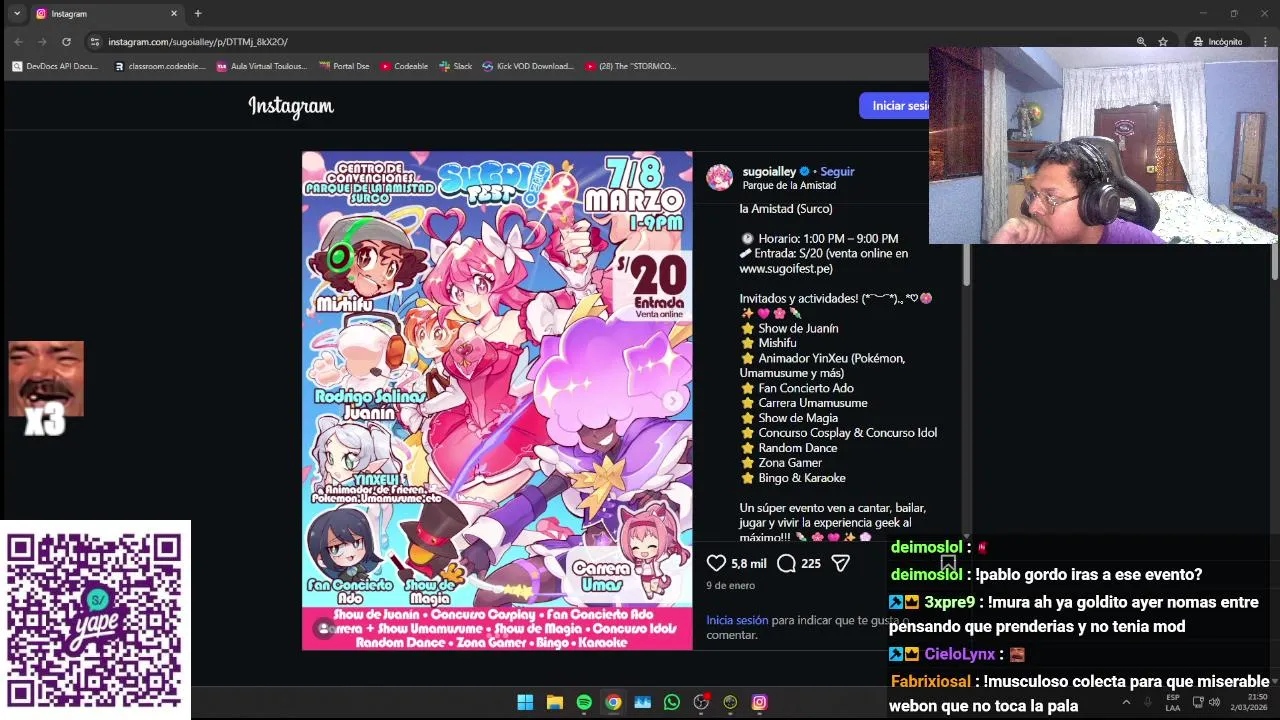Open the tab search dropdown arrow

point(17,13)
